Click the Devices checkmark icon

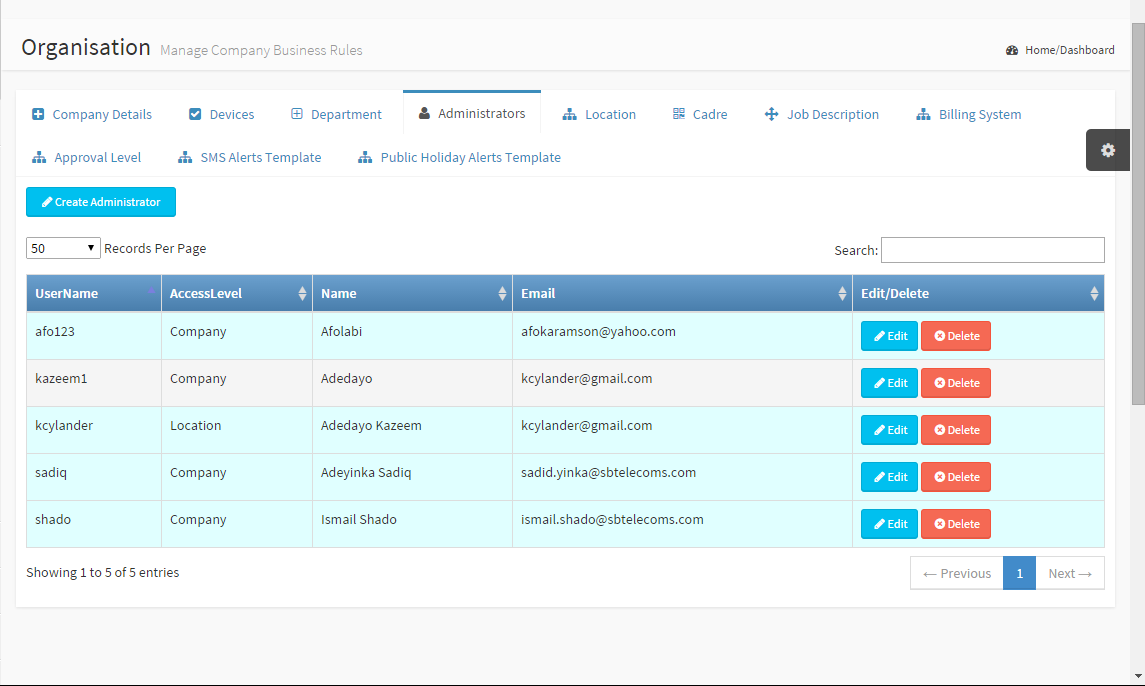[195, 114]
